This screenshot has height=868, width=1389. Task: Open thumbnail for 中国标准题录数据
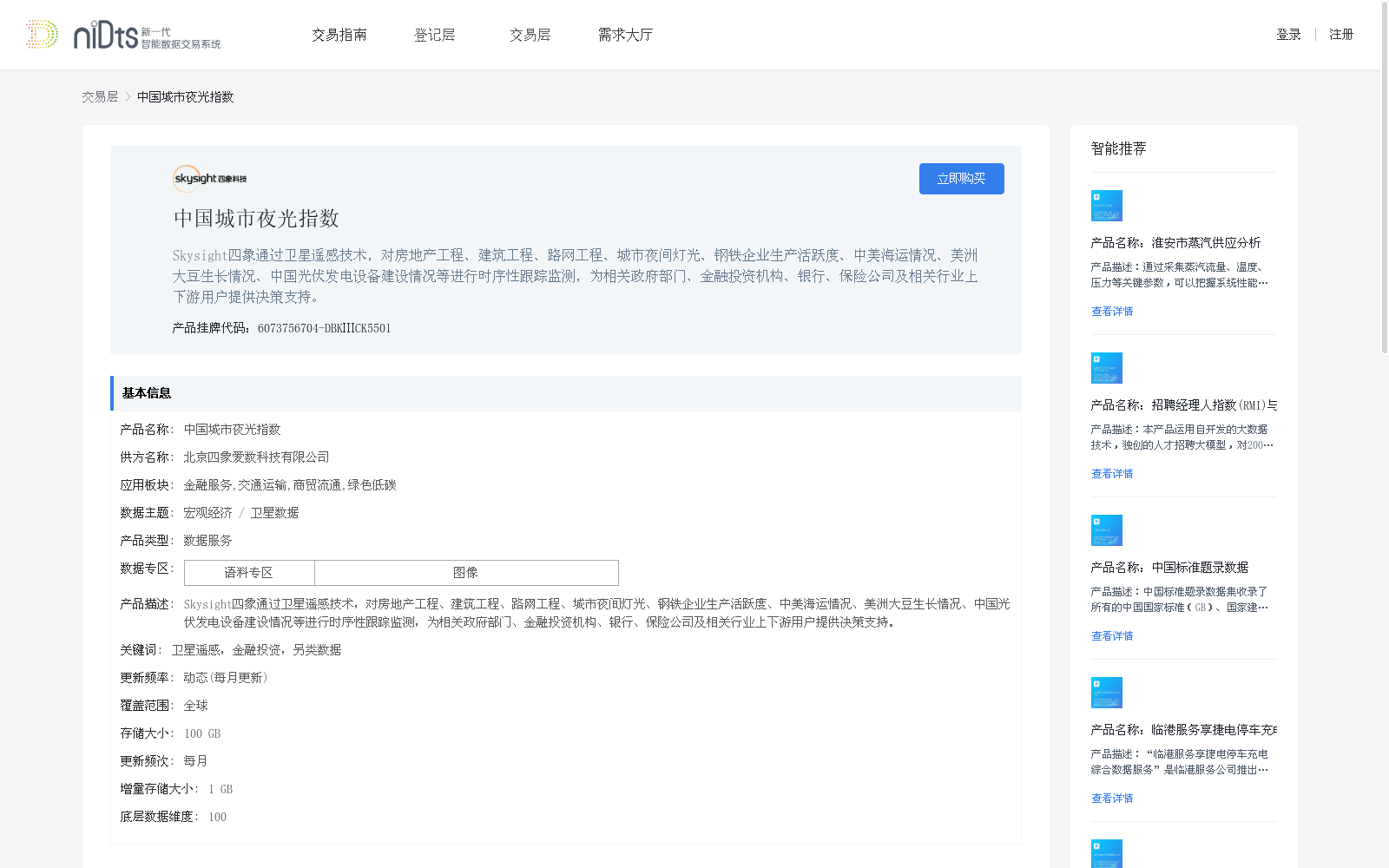click(1107, 530)
